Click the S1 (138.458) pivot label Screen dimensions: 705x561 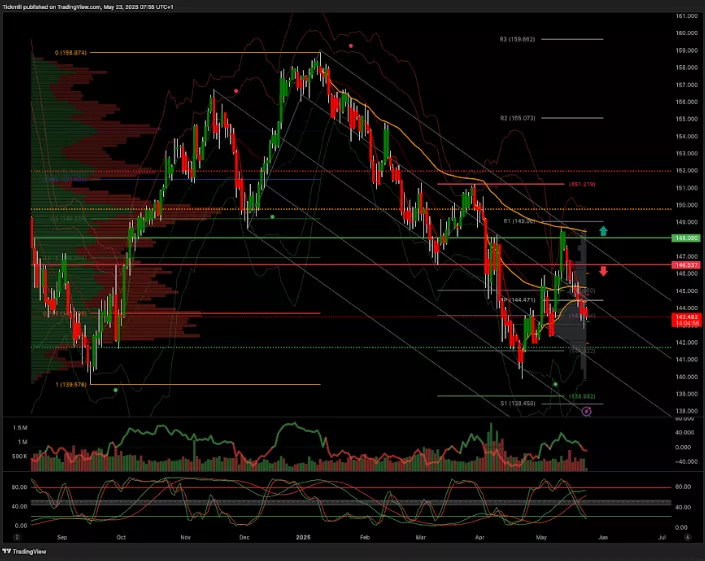[518, 403]
